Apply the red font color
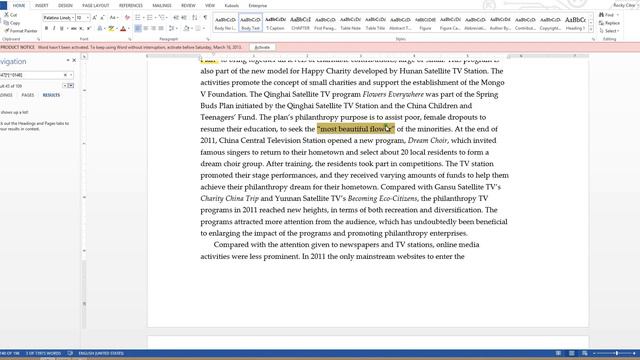Viewport: 640px width, 360px height. click(x=123, y=29)
